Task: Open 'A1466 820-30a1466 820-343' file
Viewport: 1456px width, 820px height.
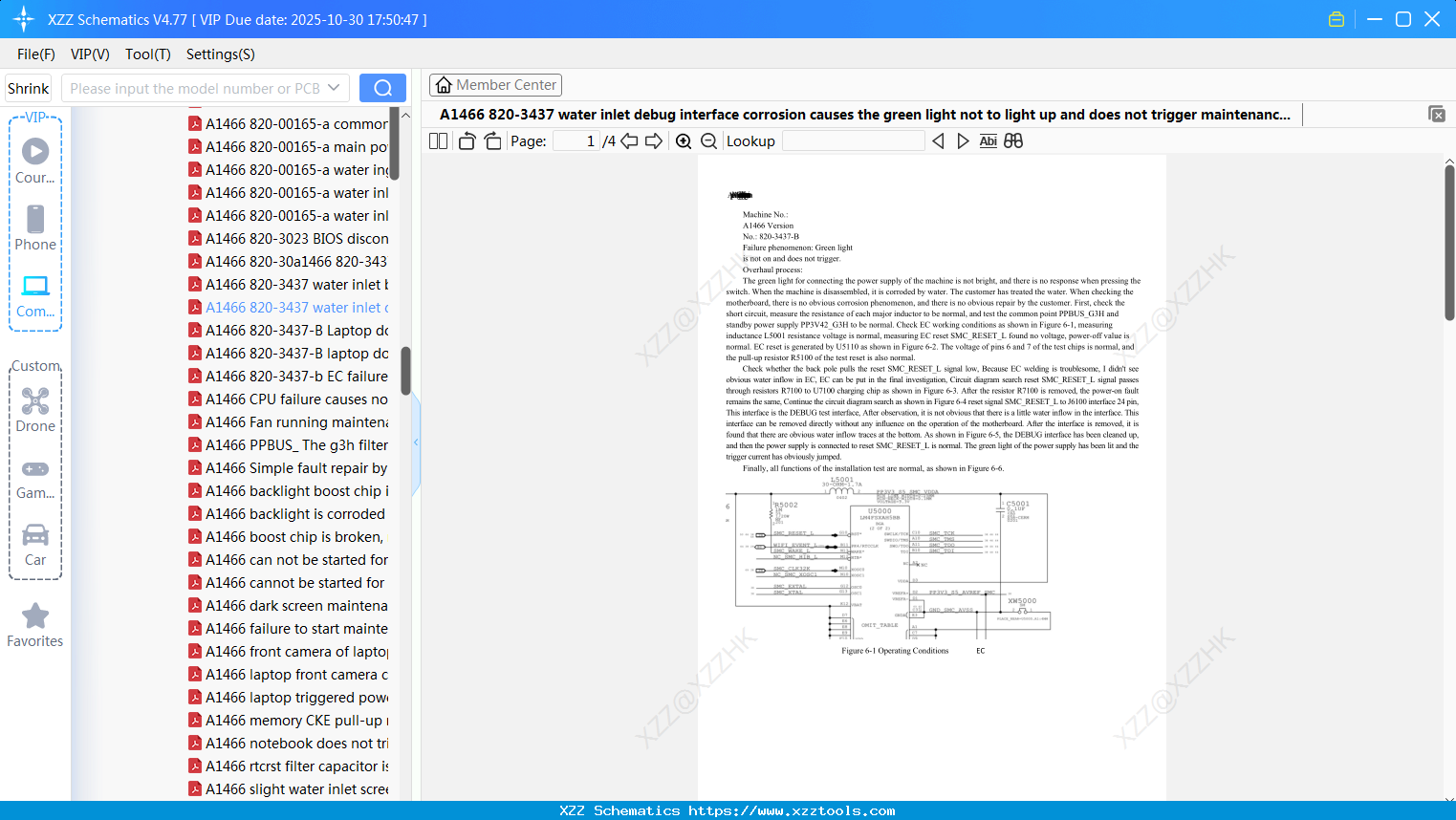Action: tap(288, 262)
